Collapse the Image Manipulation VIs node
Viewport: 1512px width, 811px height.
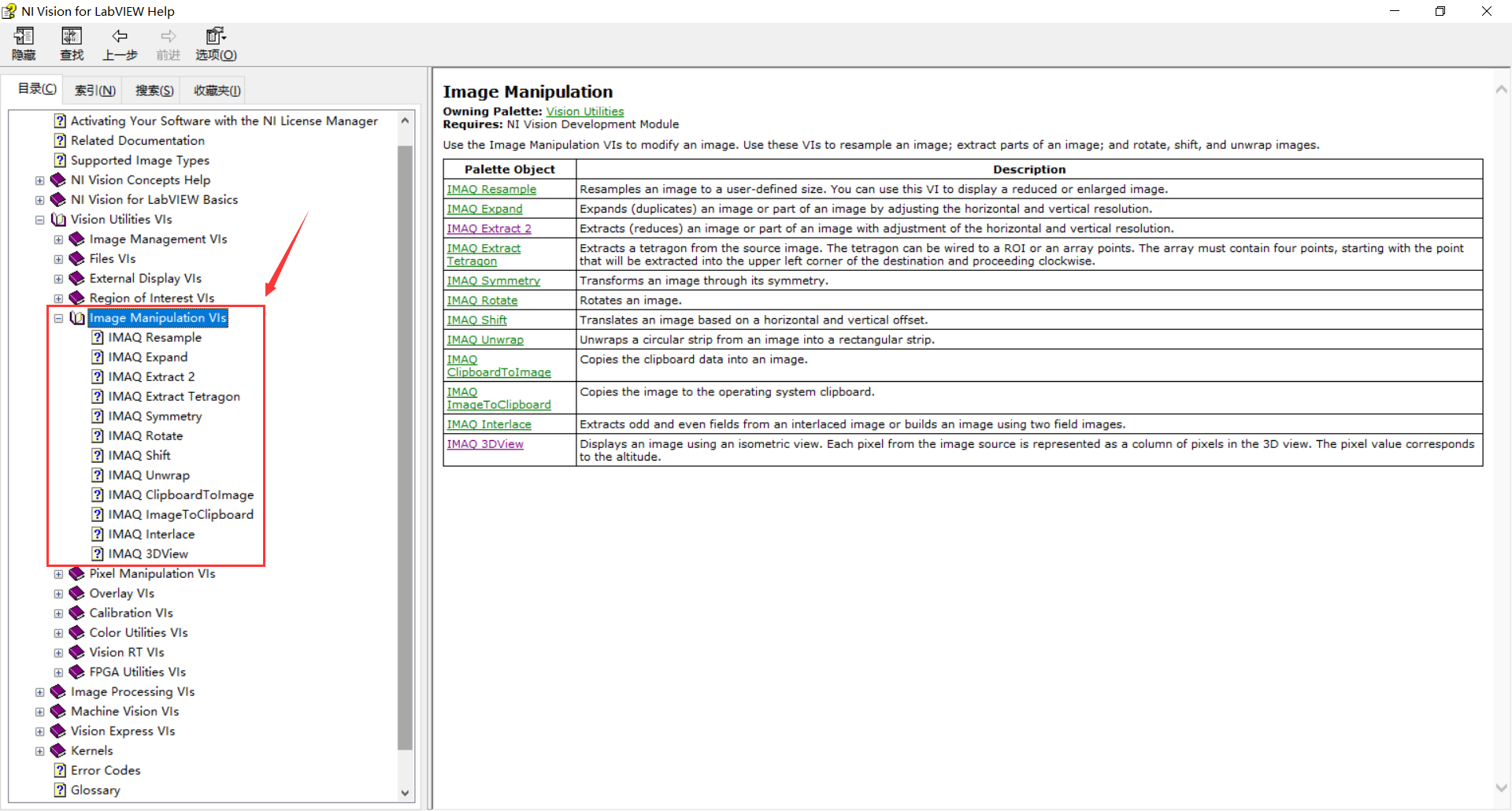coord(58,318)
